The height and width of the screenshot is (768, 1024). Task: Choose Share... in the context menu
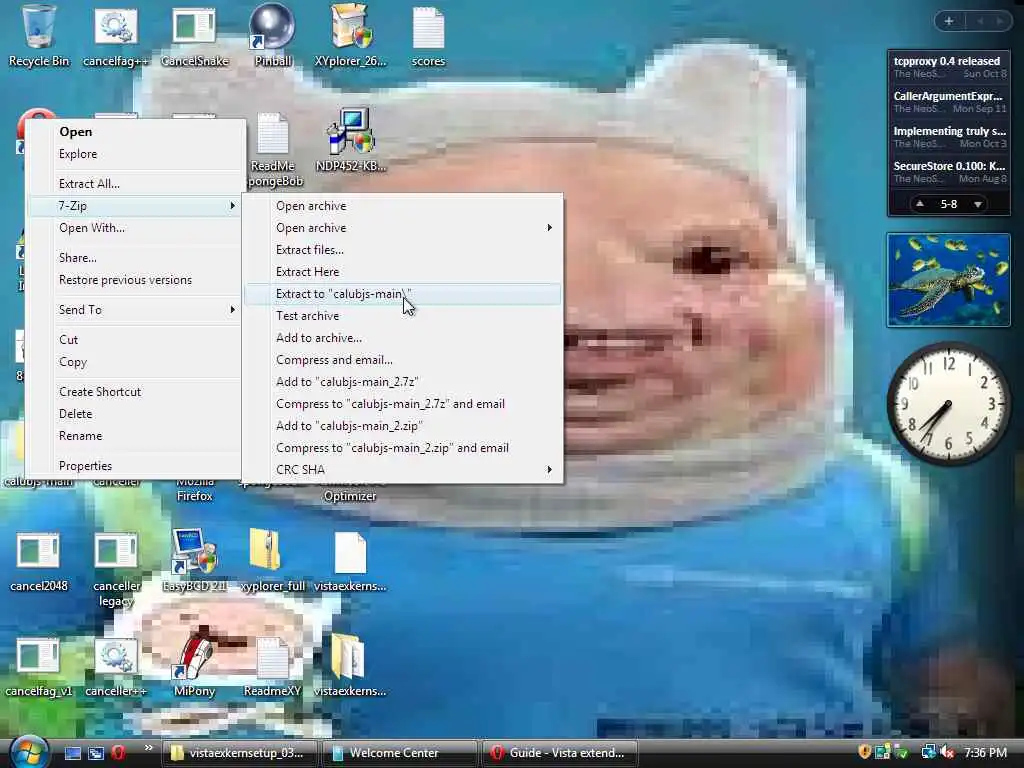click(x=135, y=257)
